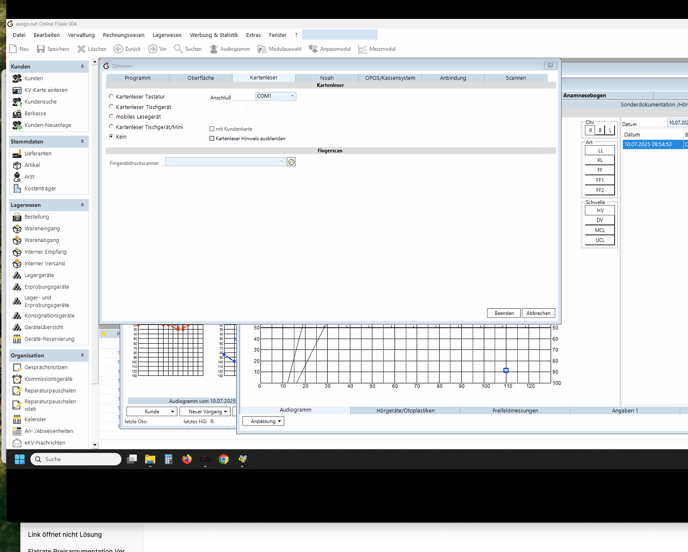Image resolution: width=688 pixels, height=552 pixels.
Task: Click the Windows taskbar Suche field
Action: 76,459
